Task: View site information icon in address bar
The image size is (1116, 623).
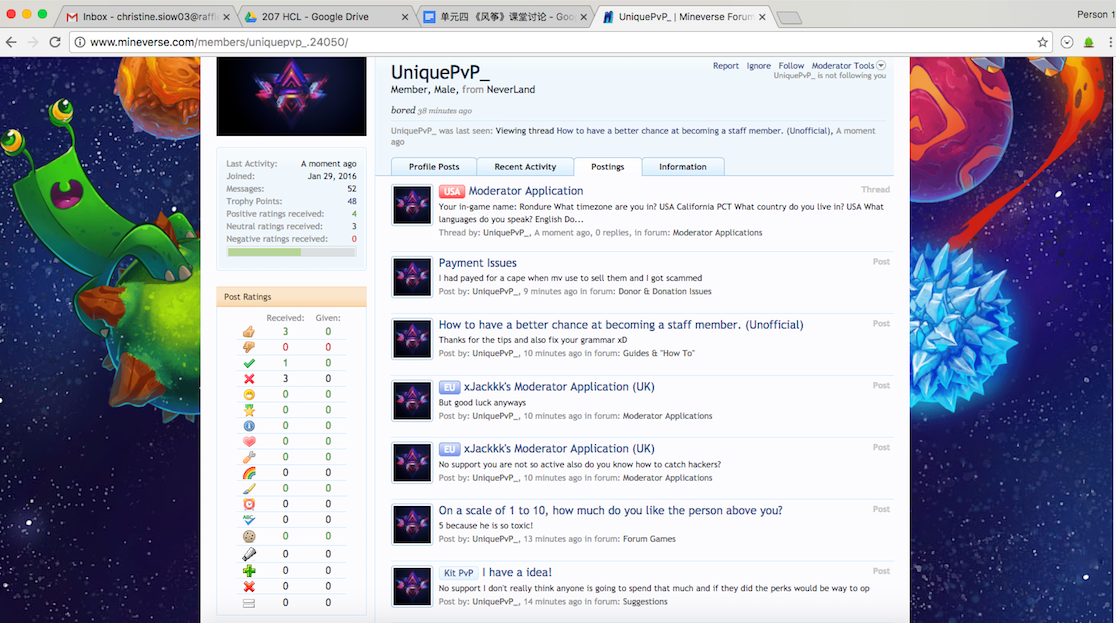Action: tap(80, 42)
